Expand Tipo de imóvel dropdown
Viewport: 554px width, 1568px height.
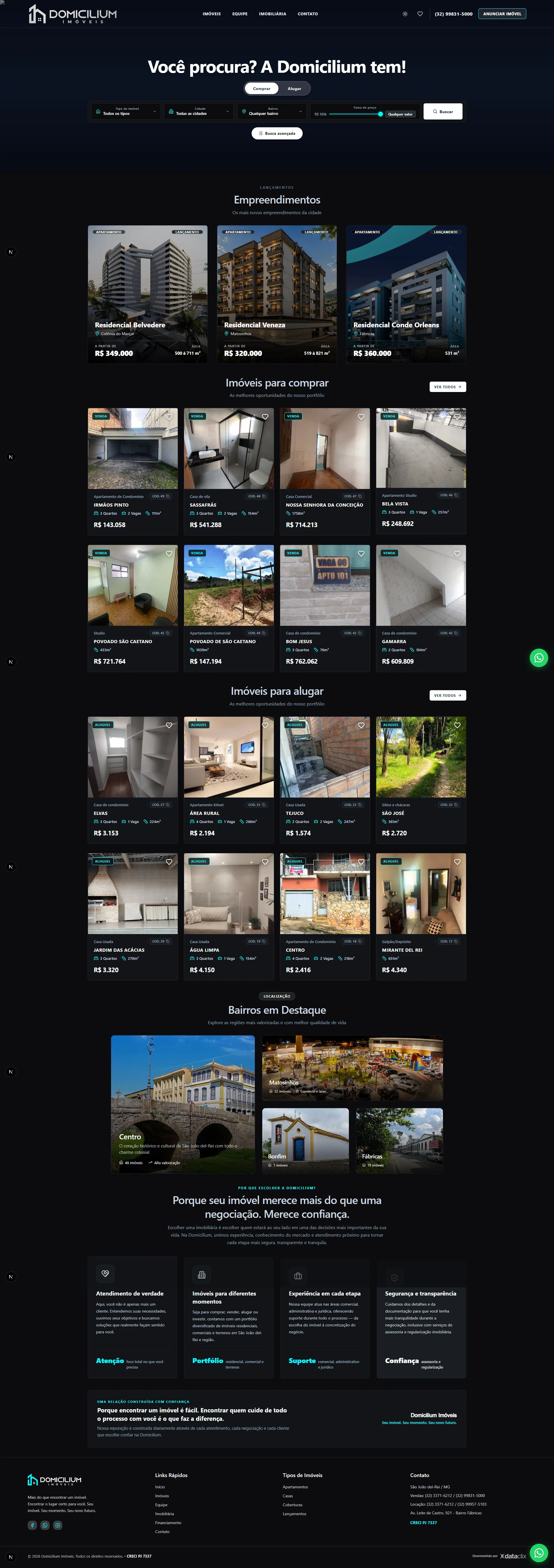point(126,111)
